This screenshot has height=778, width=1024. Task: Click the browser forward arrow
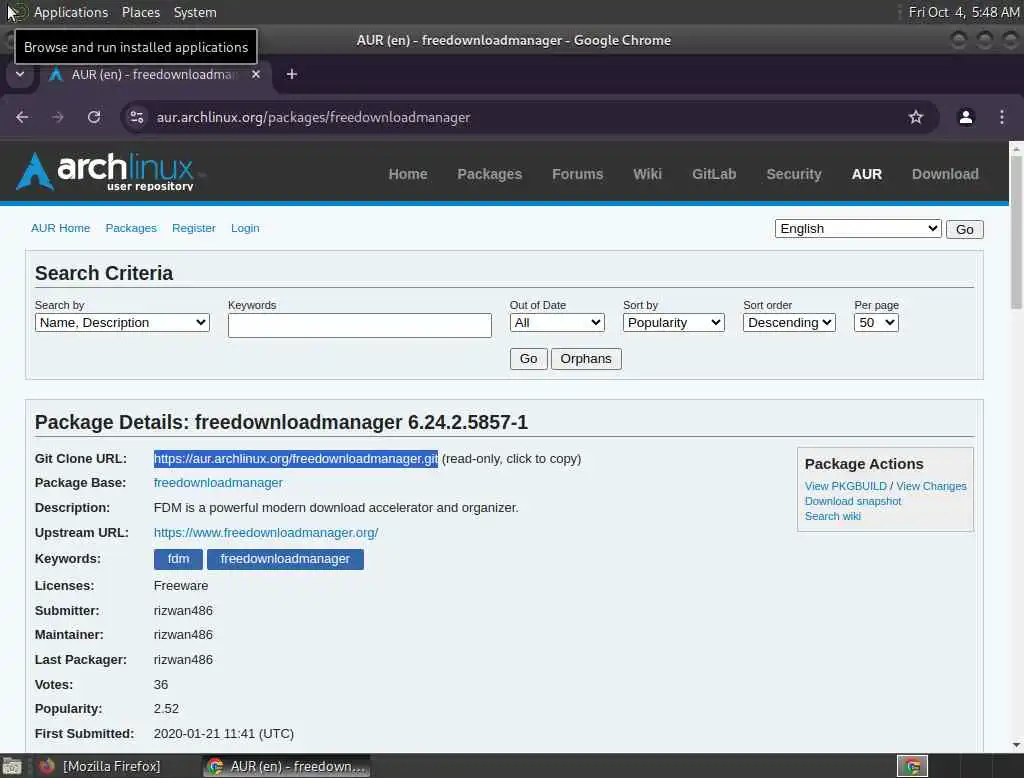click(x=58, y=117)
